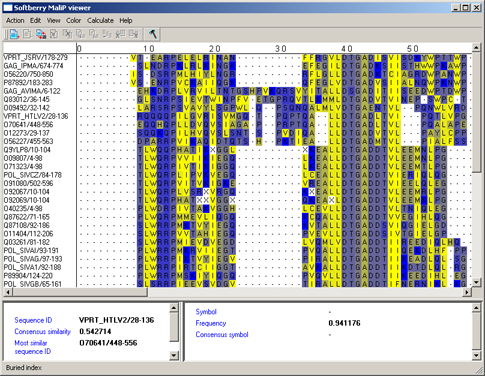Click the second toolbar icon, grayed document
Viewport: 485px width, 376px height.
click(27, 34)
